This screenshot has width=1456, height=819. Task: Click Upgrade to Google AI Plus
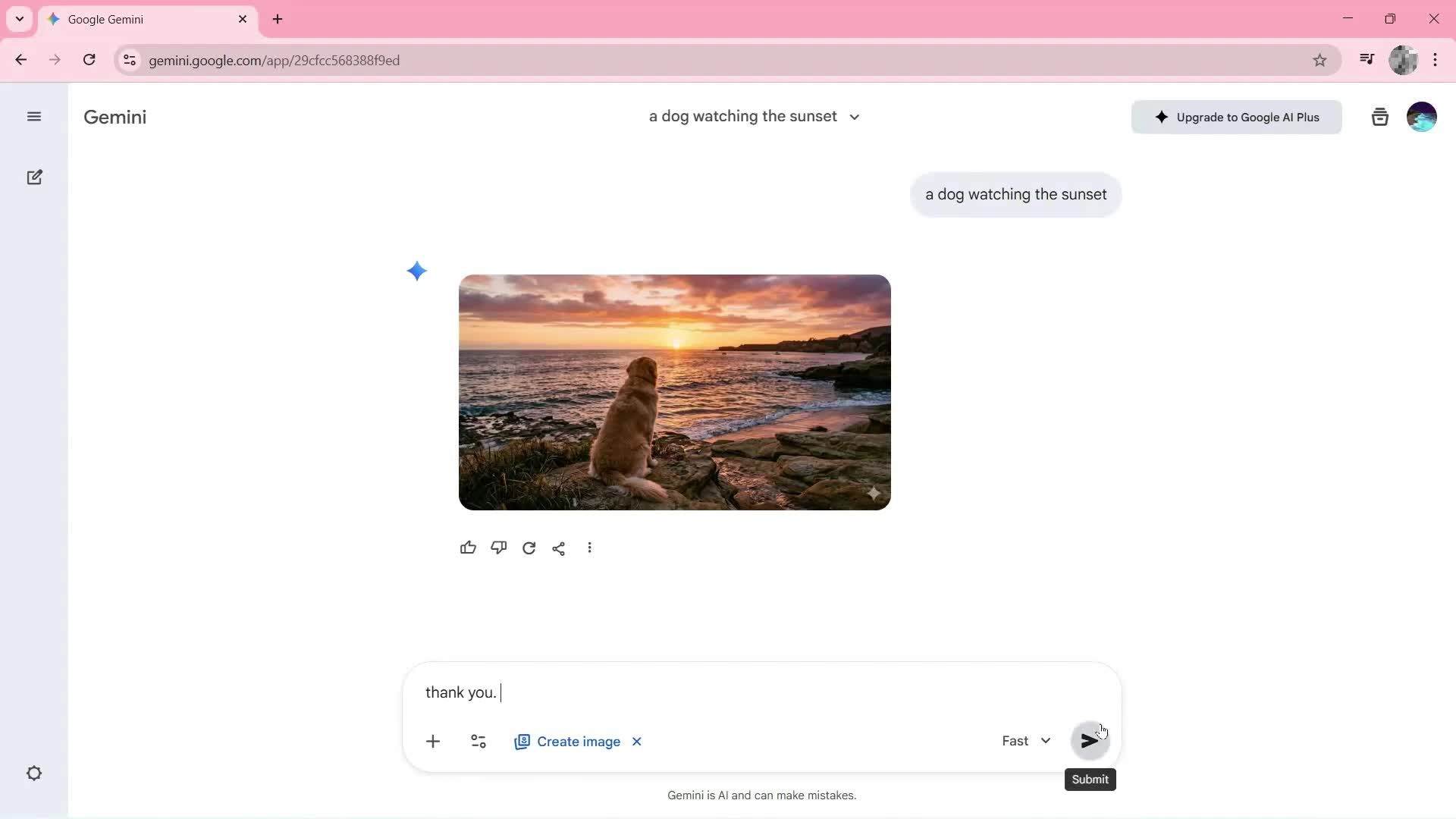click(1236, 117)
